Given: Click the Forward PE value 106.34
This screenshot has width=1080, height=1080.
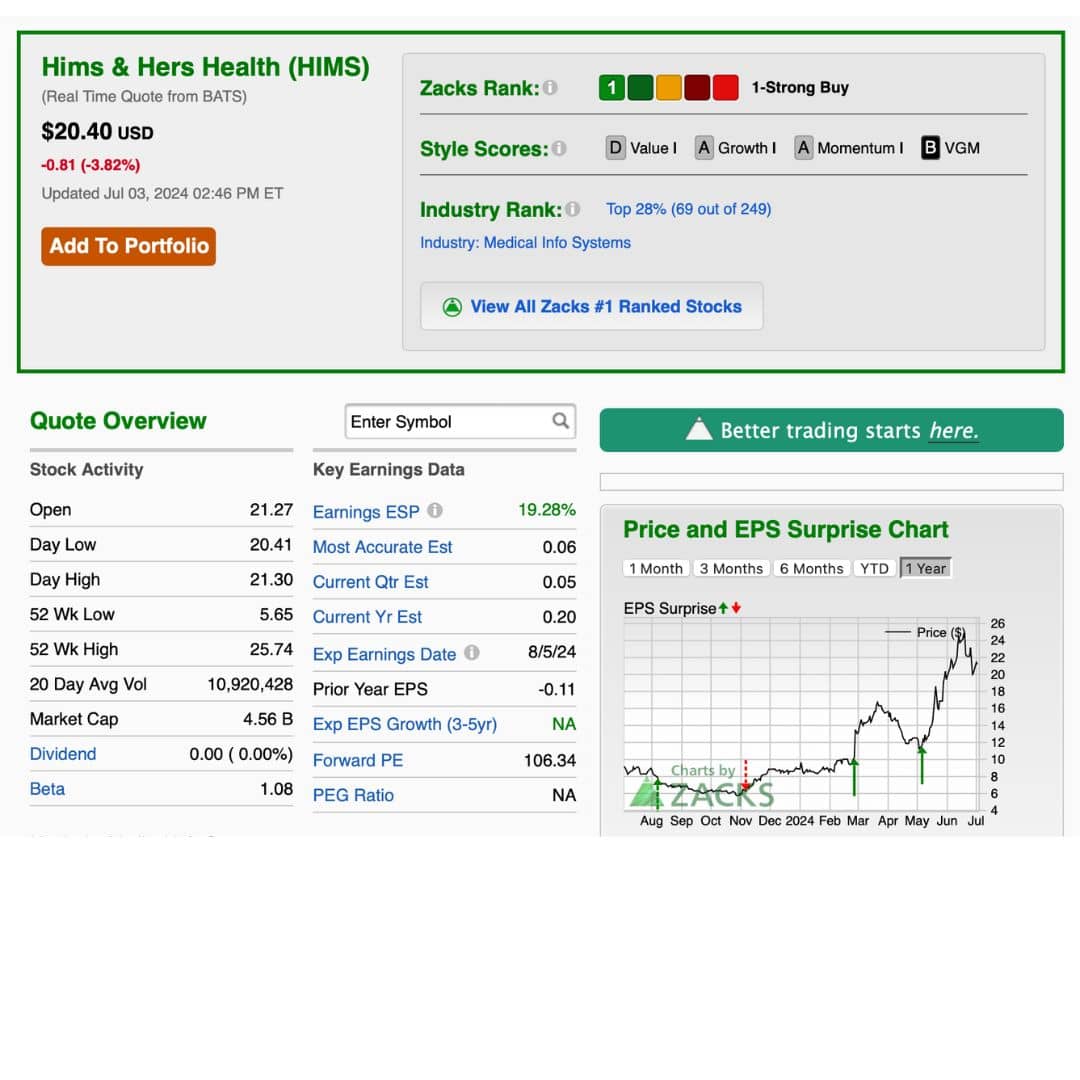Looking at the screenshot, I should pyautogui.click(x=550, y=760).
